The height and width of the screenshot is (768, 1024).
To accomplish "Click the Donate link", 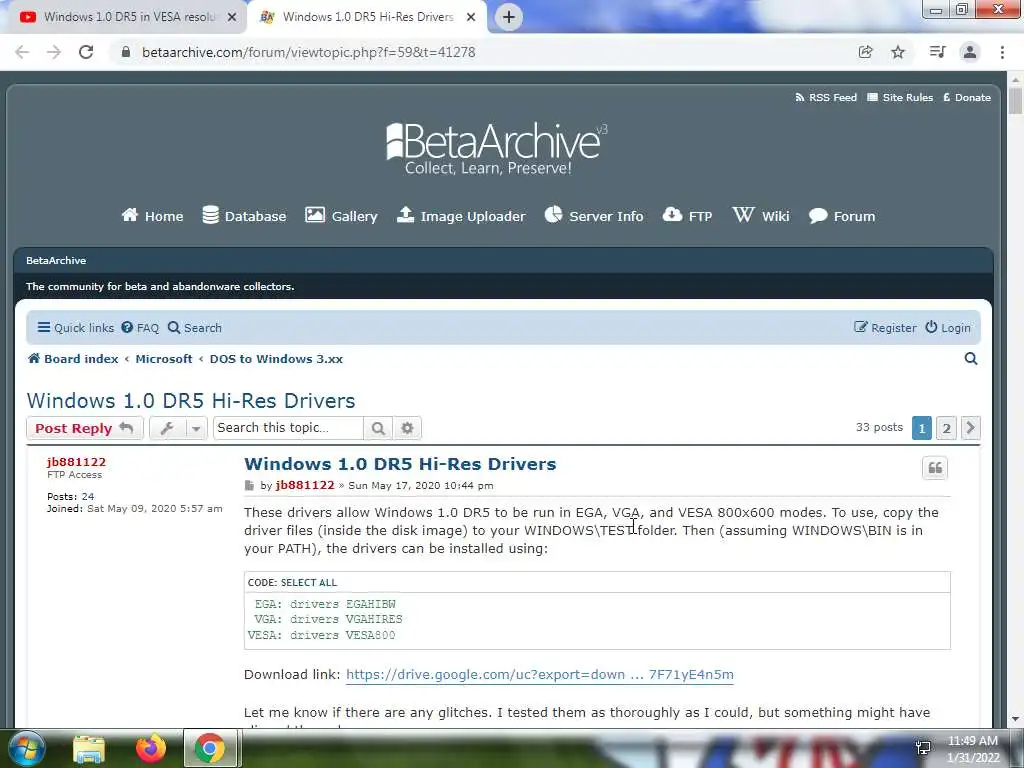I will (967, 97).
